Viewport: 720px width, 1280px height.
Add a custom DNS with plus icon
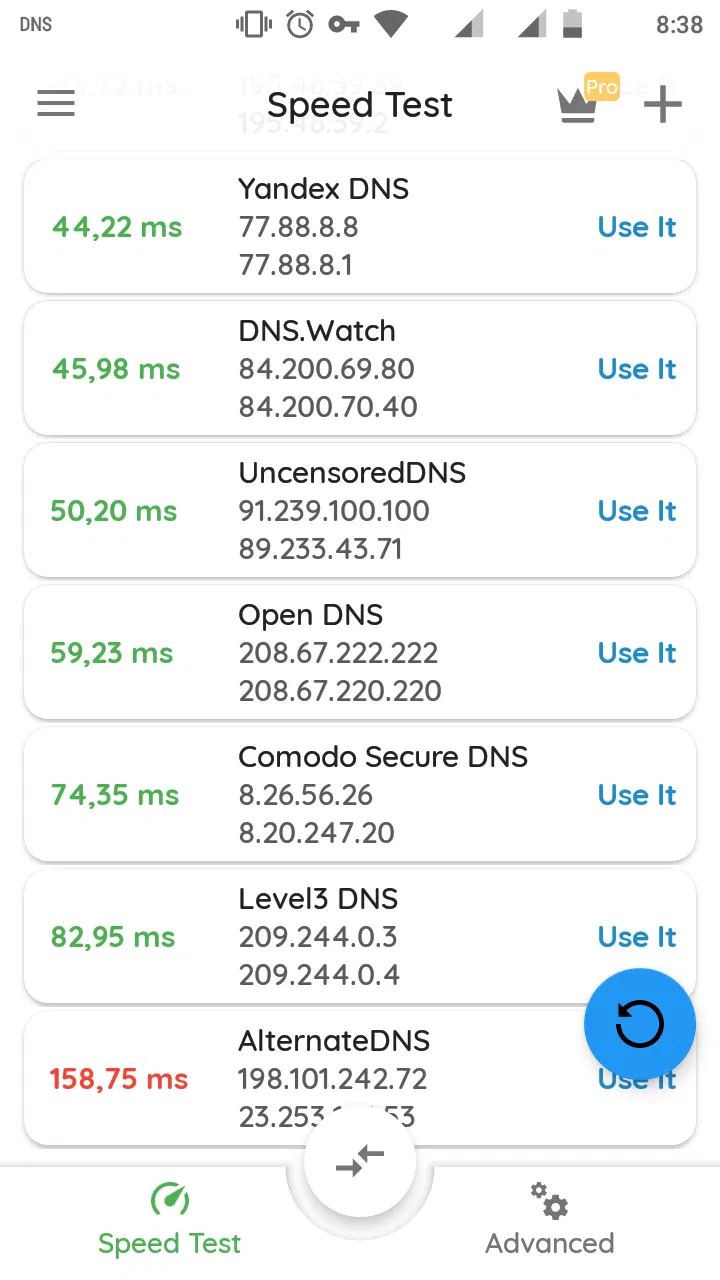662,104
